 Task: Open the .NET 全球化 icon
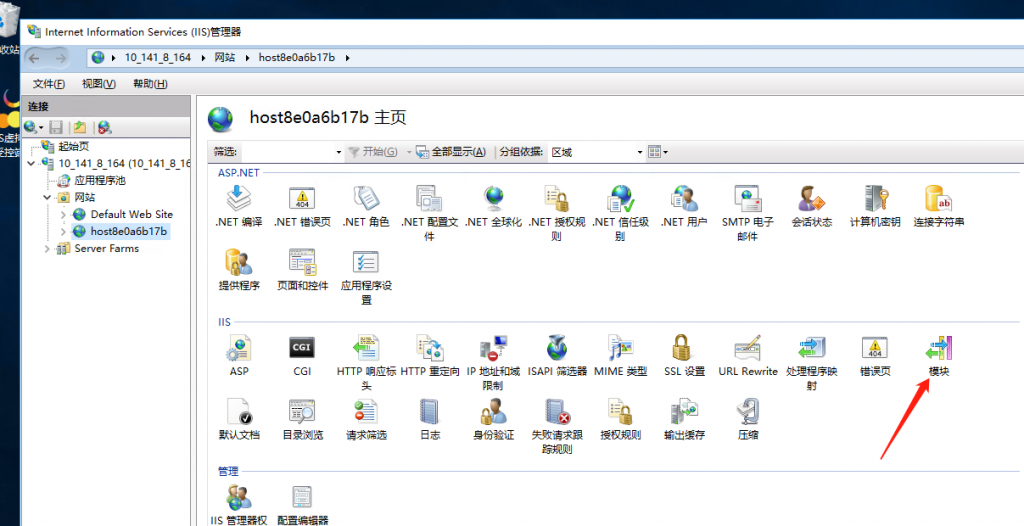tap(494, 206)
